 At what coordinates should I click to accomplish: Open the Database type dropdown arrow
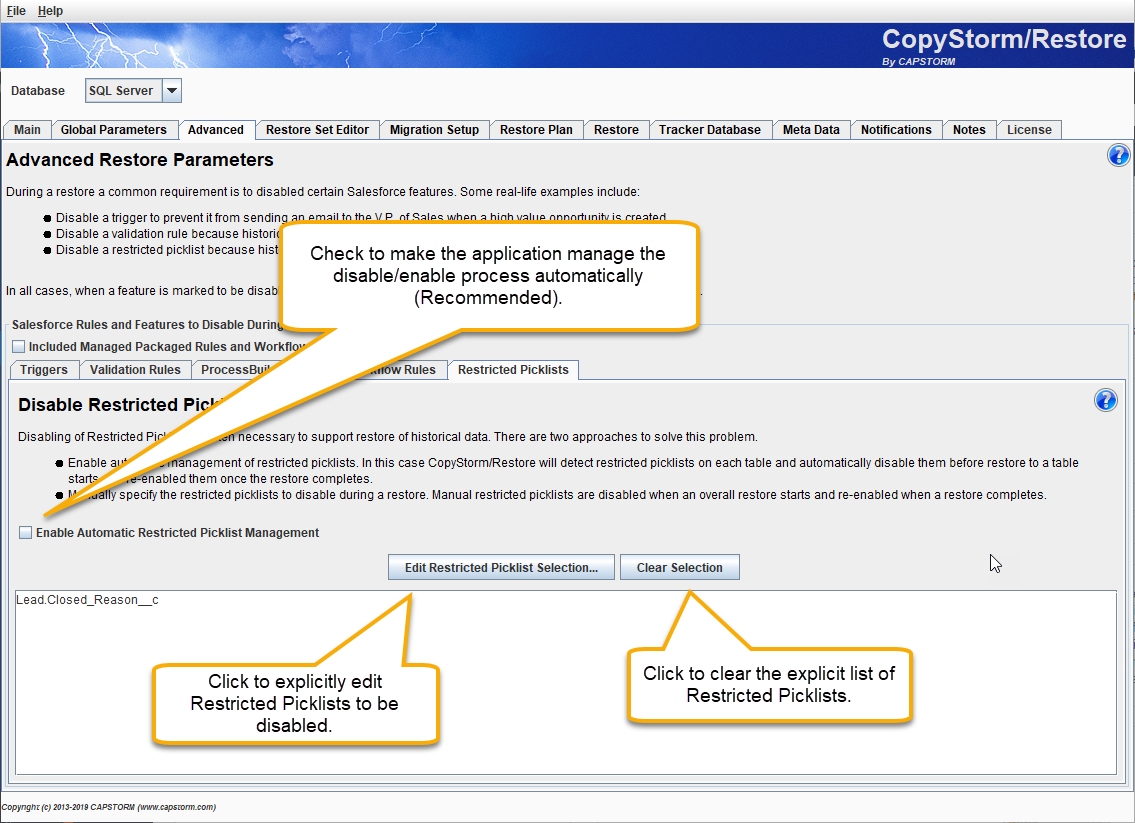tap(172, 90)
